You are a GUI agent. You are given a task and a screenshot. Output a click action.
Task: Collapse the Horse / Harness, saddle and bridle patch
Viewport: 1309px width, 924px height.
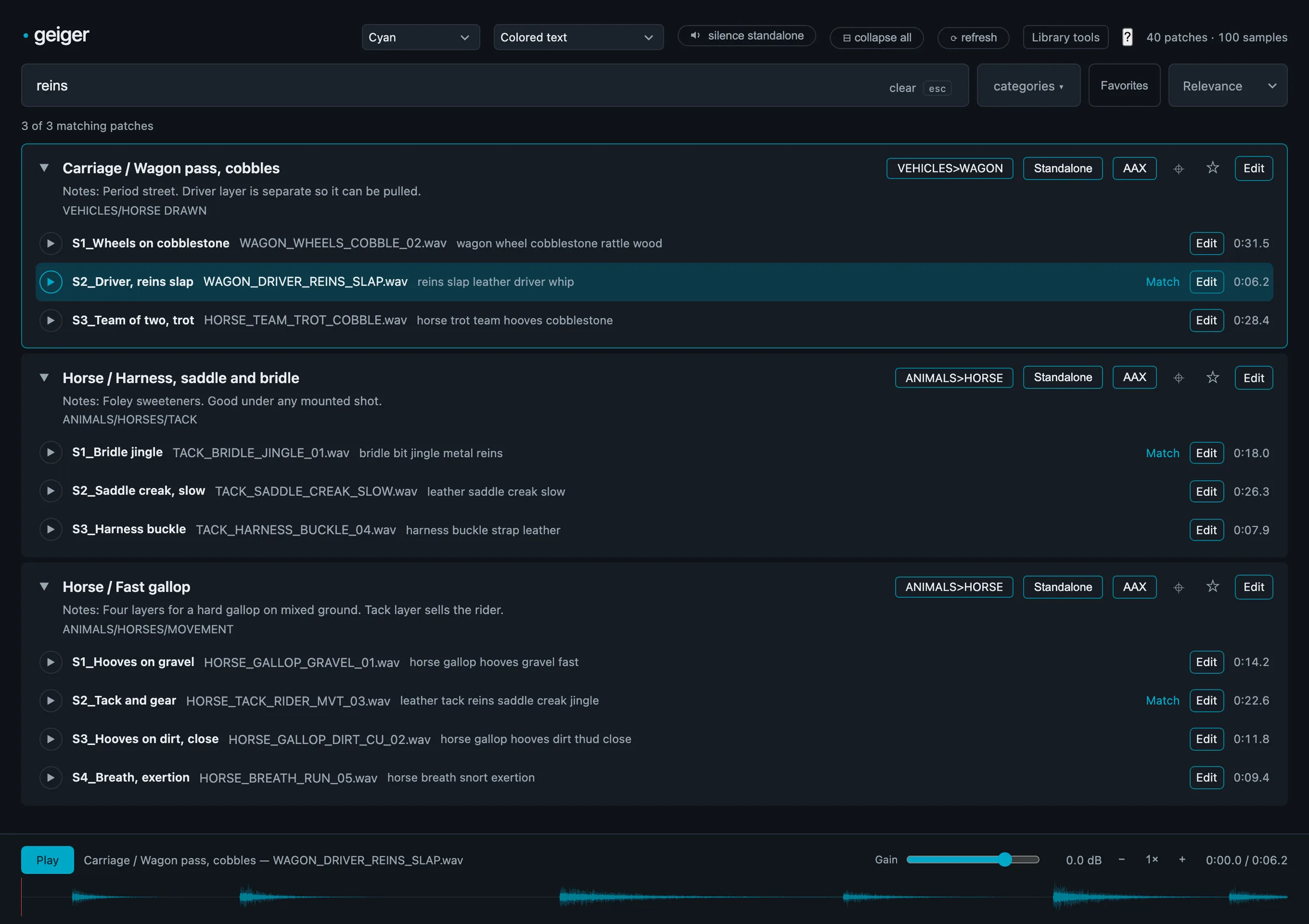(x=44, y=377)
